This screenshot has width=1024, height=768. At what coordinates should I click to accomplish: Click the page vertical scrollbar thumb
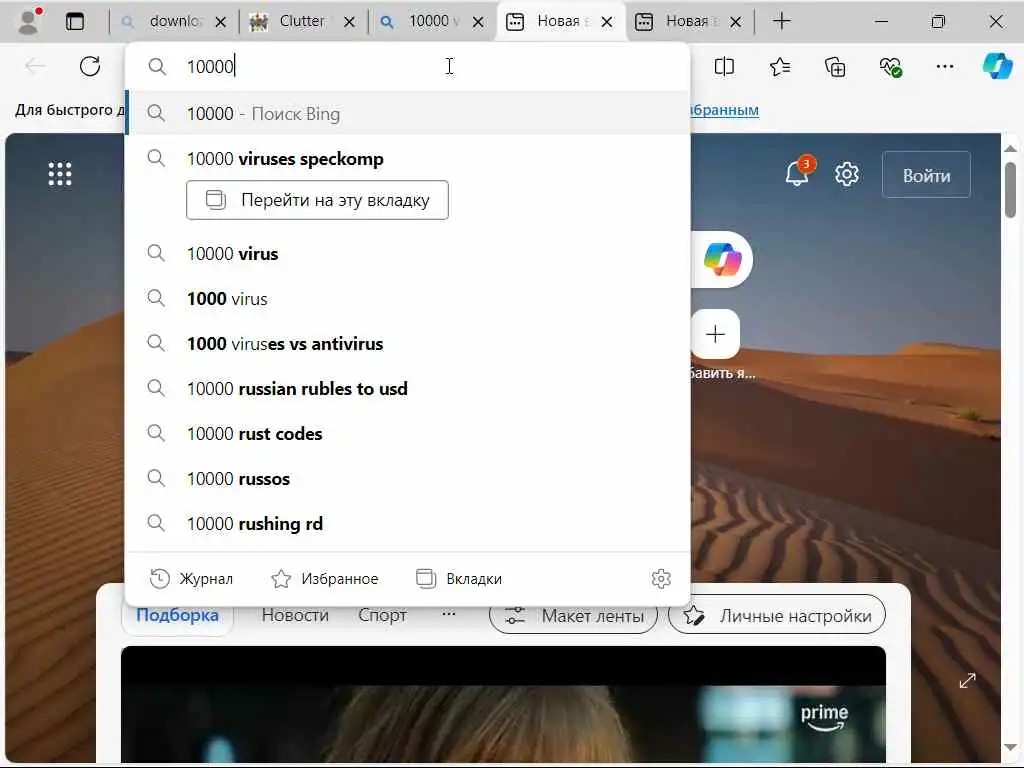point(1010,189)
